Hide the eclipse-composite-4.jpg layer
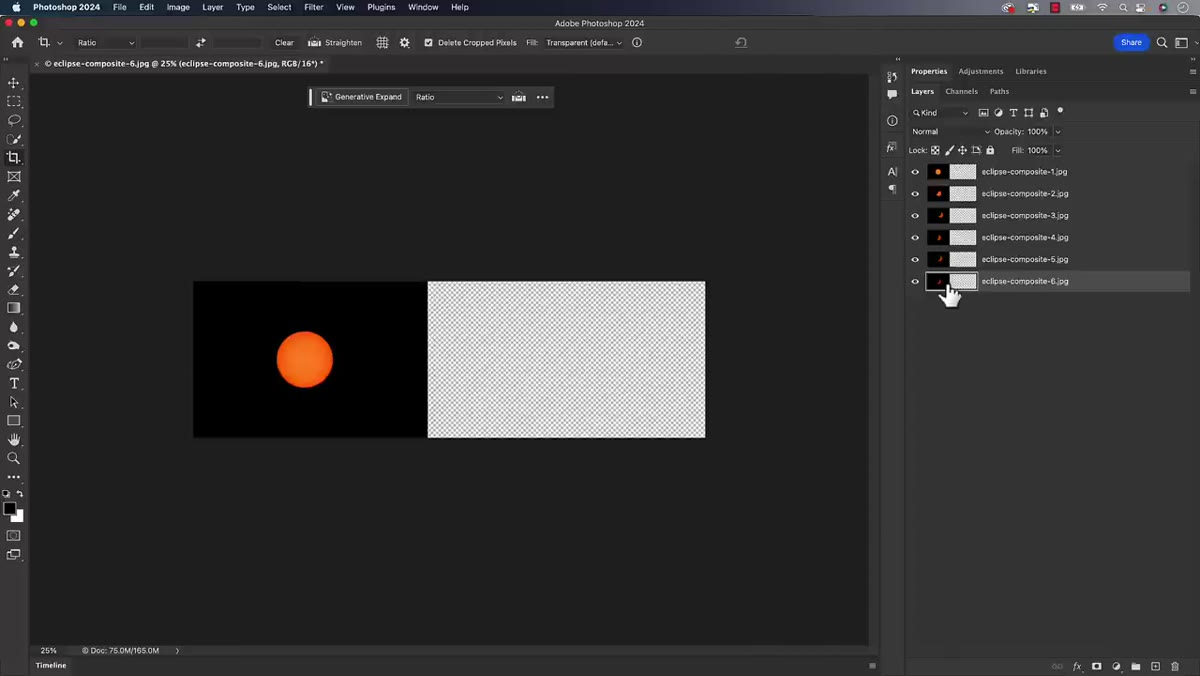 (915, 238)
